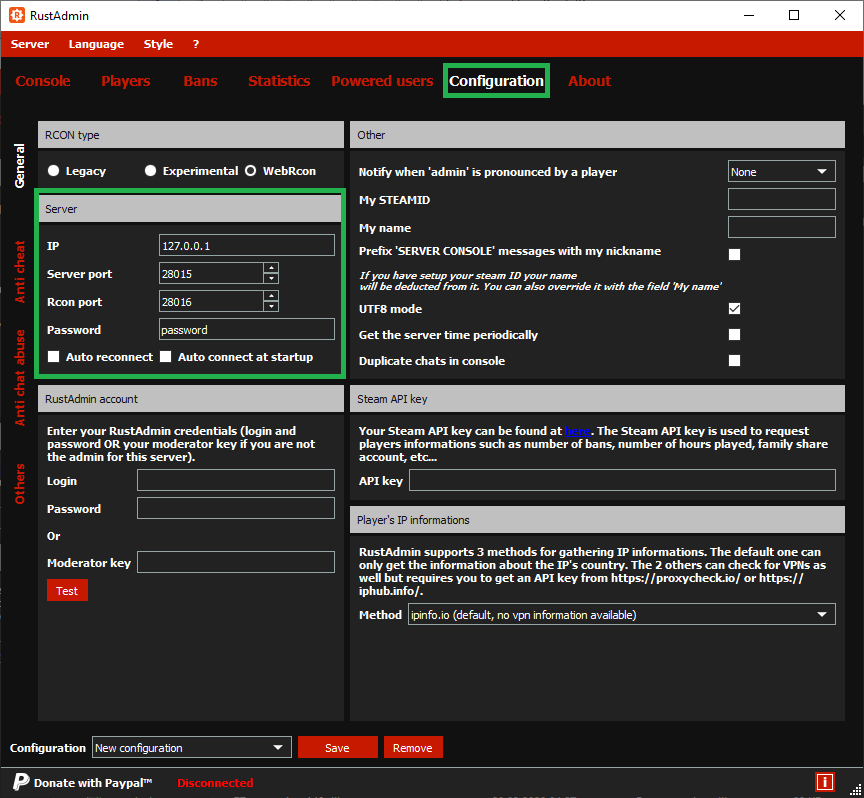The image size is (864, 798).
Task: Follow the 'here' Steam API key link
Action: click(x=577, y=431)
